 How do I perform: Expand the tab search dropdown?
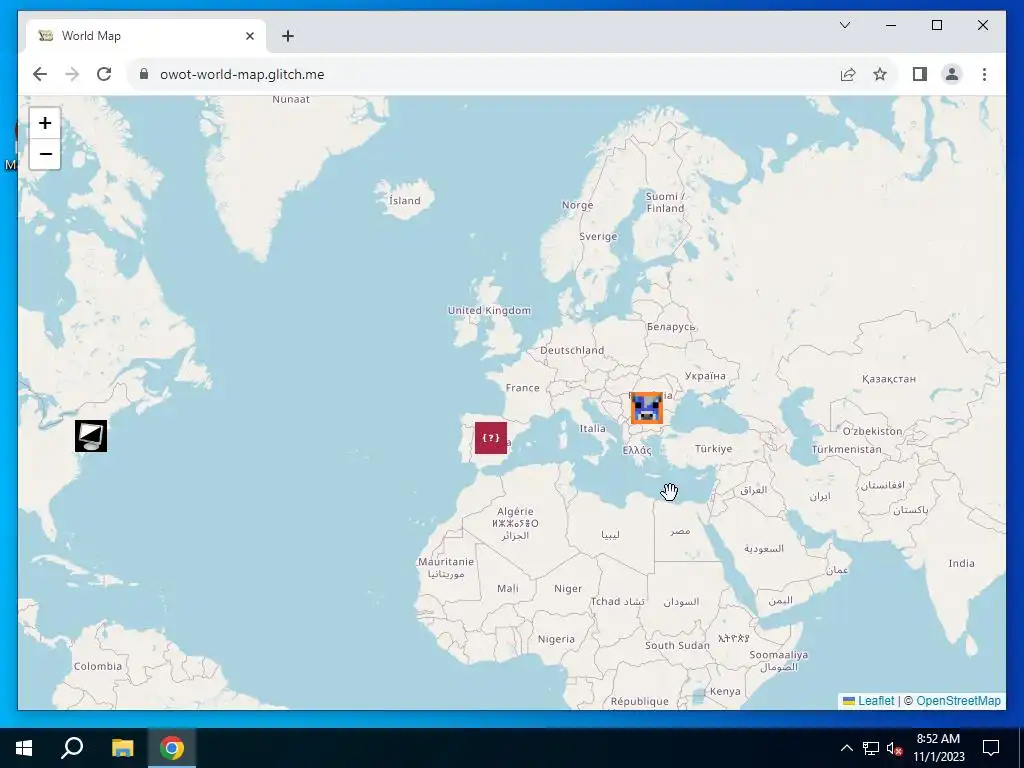(x=844, y=25)
